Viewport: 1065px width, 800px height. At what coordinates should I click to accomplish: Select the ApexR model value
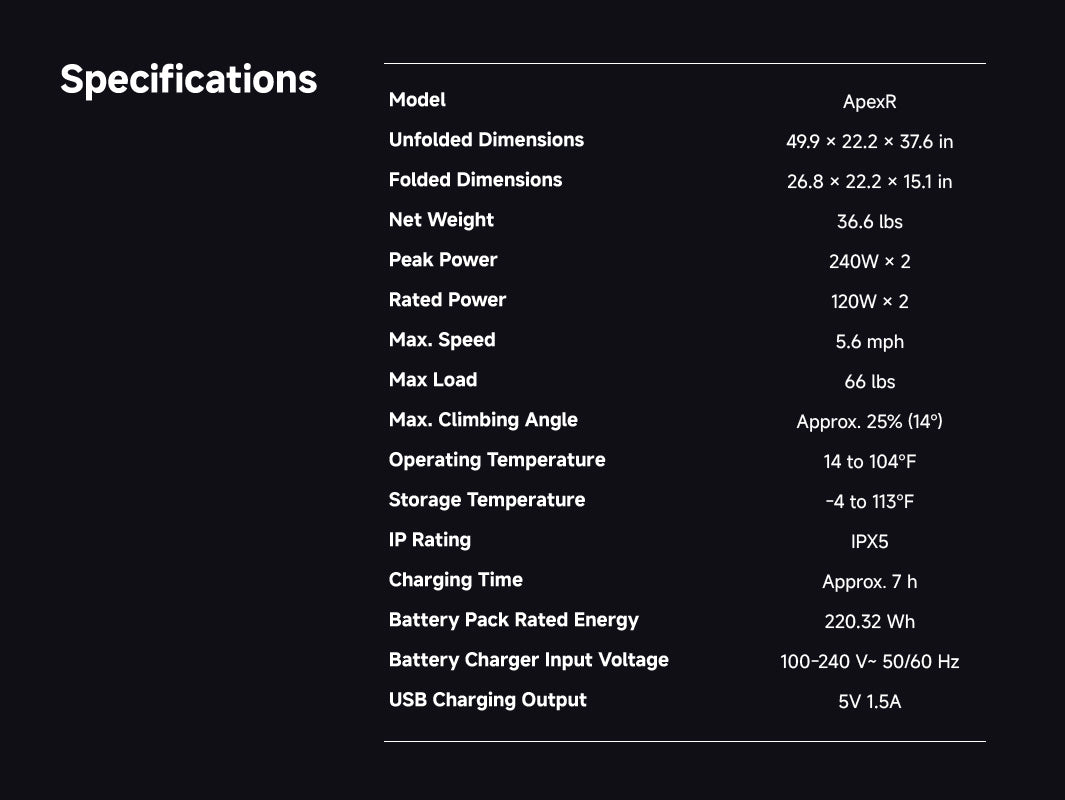[869, 102]
